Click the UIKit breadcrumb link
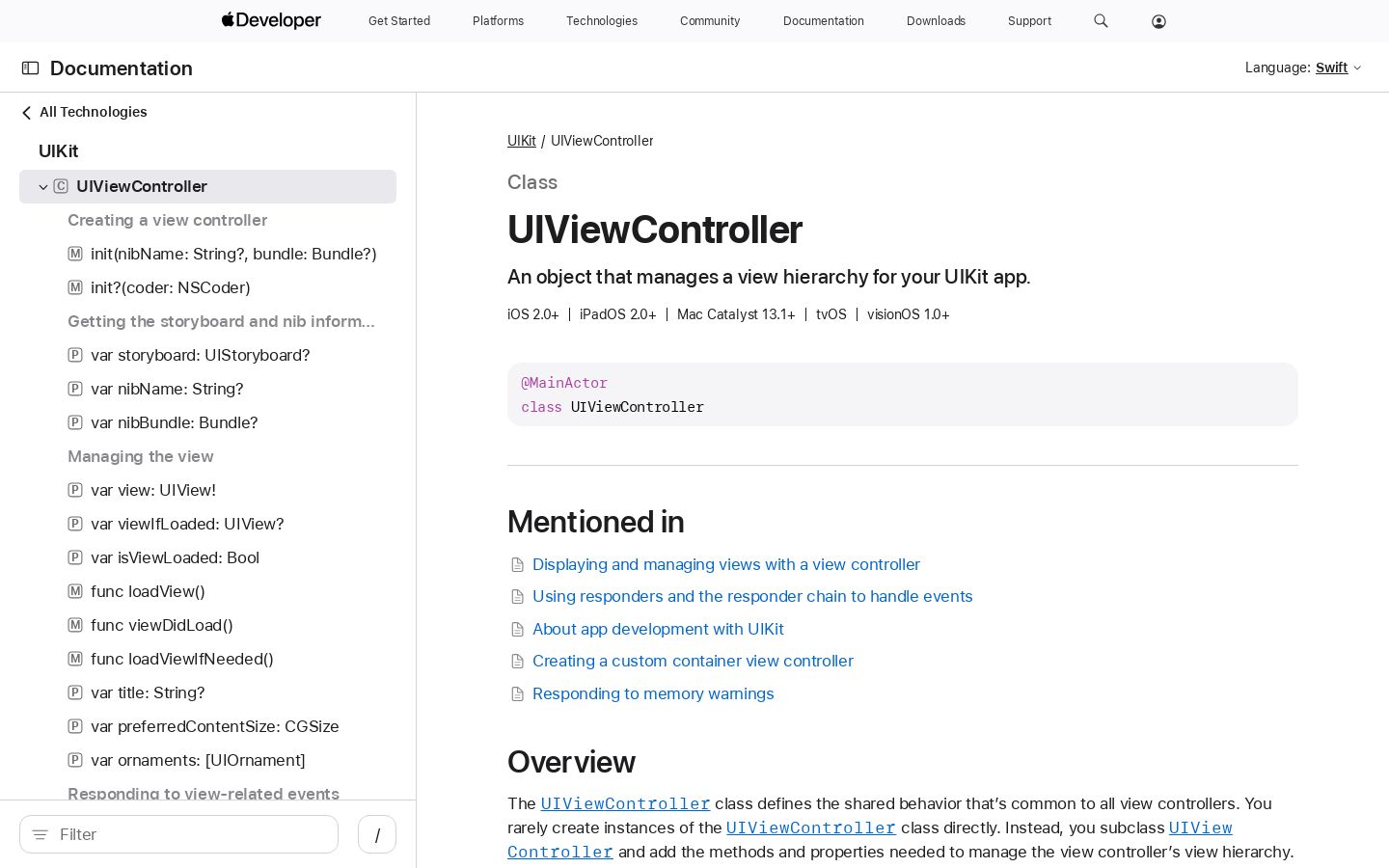1389x868 pixels. [522, 141]
